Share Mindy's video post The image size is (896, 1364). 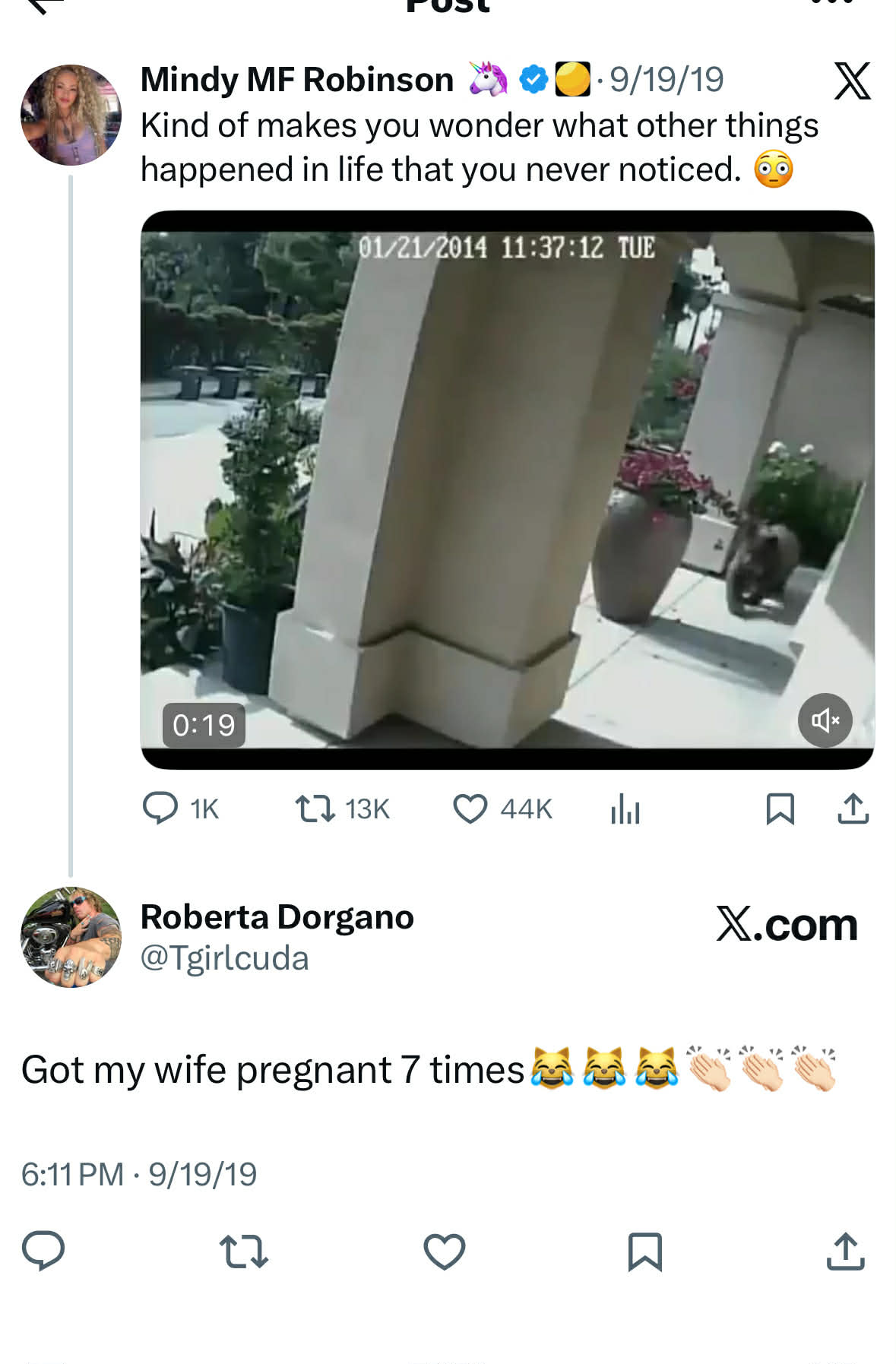click(853, 809)
